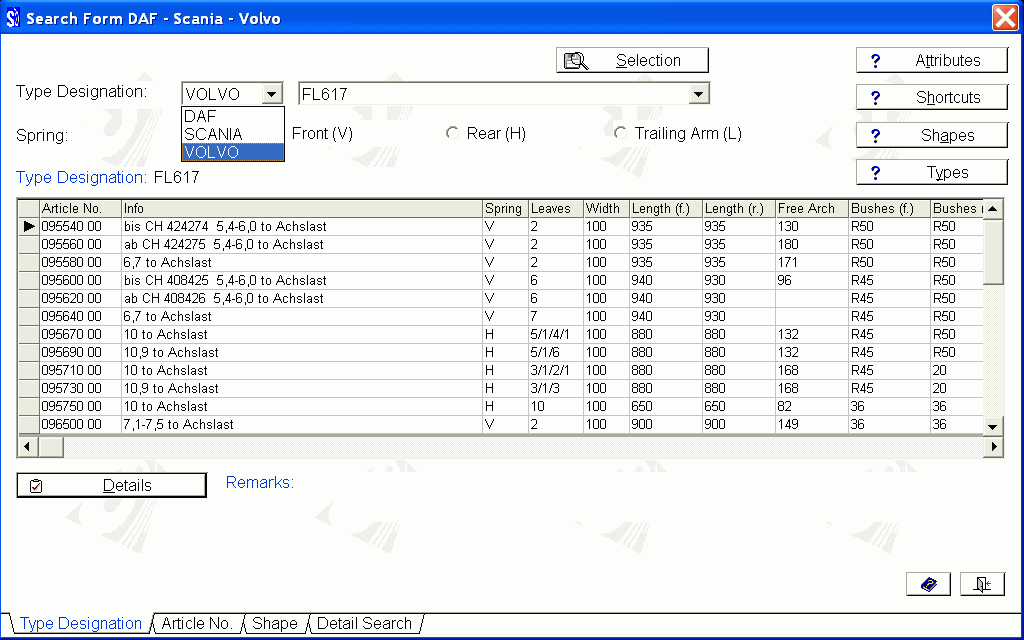
Task: Click the Selection button
Action: pyautogui.click(x=632, y=60)
